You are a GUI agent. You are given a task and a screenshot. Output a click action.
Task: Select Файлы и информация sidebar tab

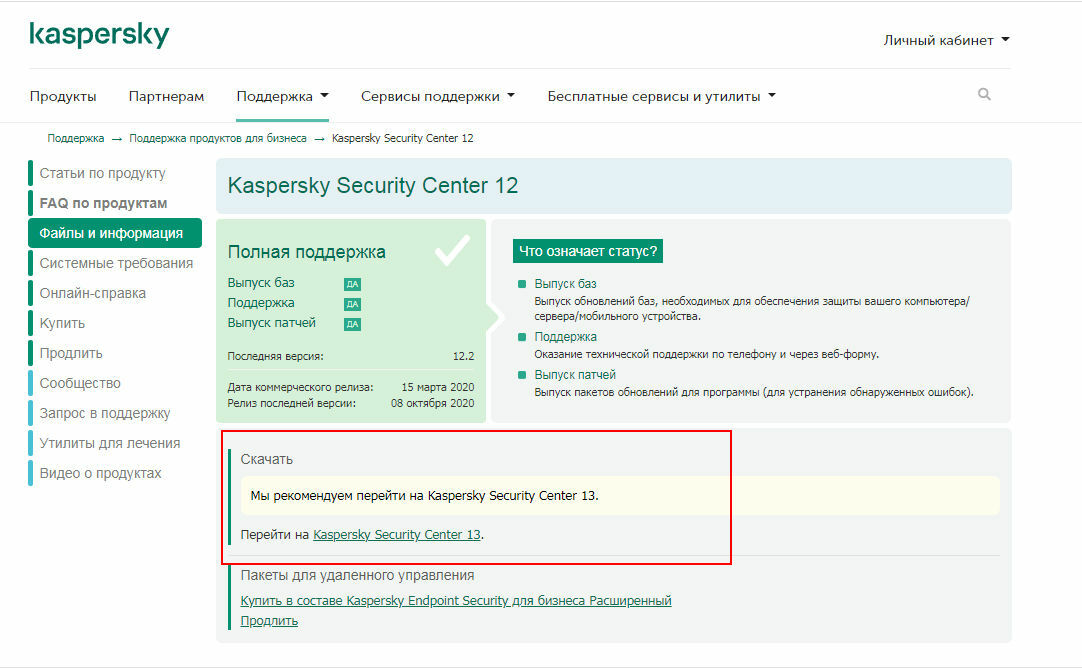[x=115, y=233]
